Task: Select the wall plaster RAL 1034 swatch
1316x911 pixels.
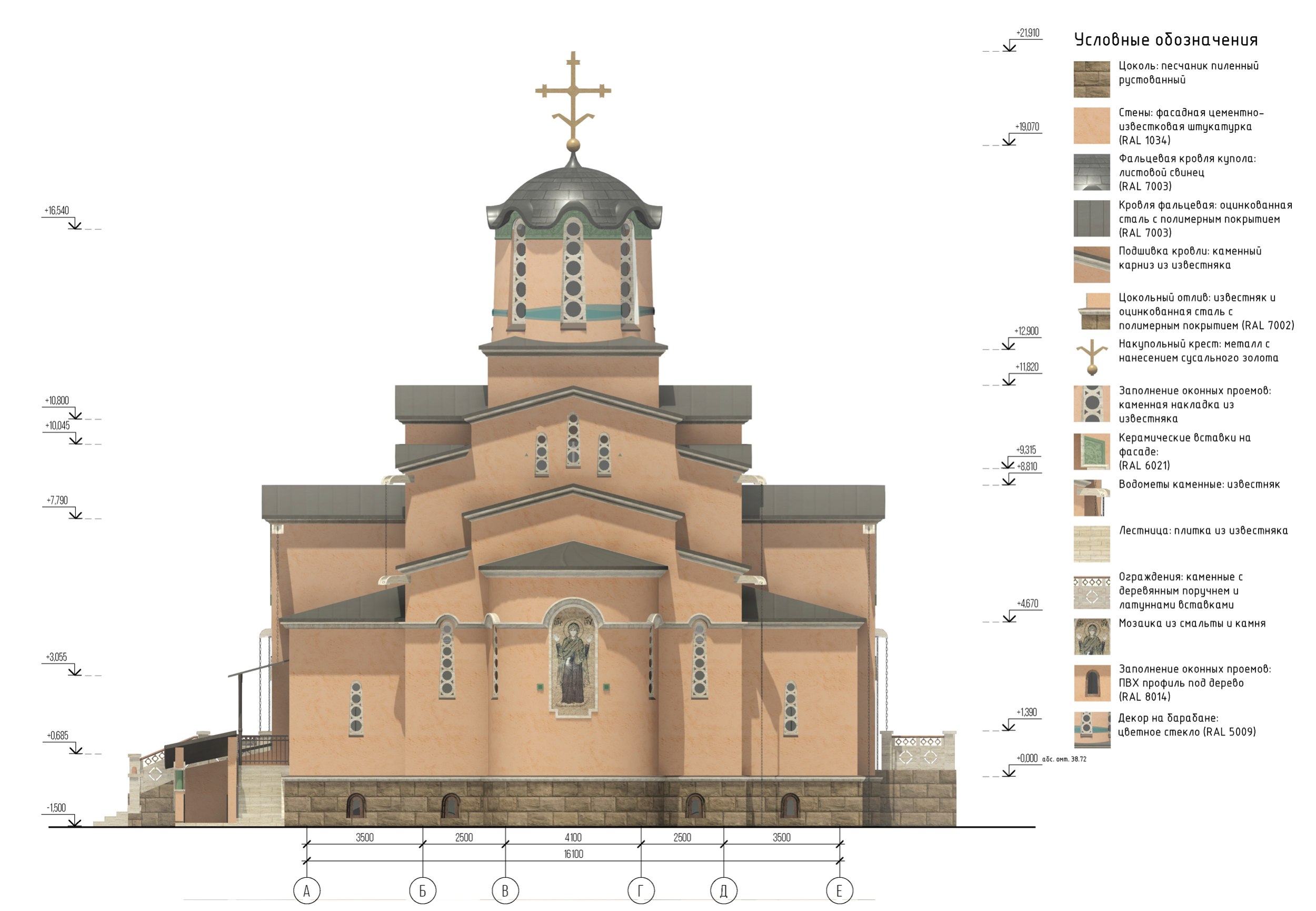Action: (1091, 125)
